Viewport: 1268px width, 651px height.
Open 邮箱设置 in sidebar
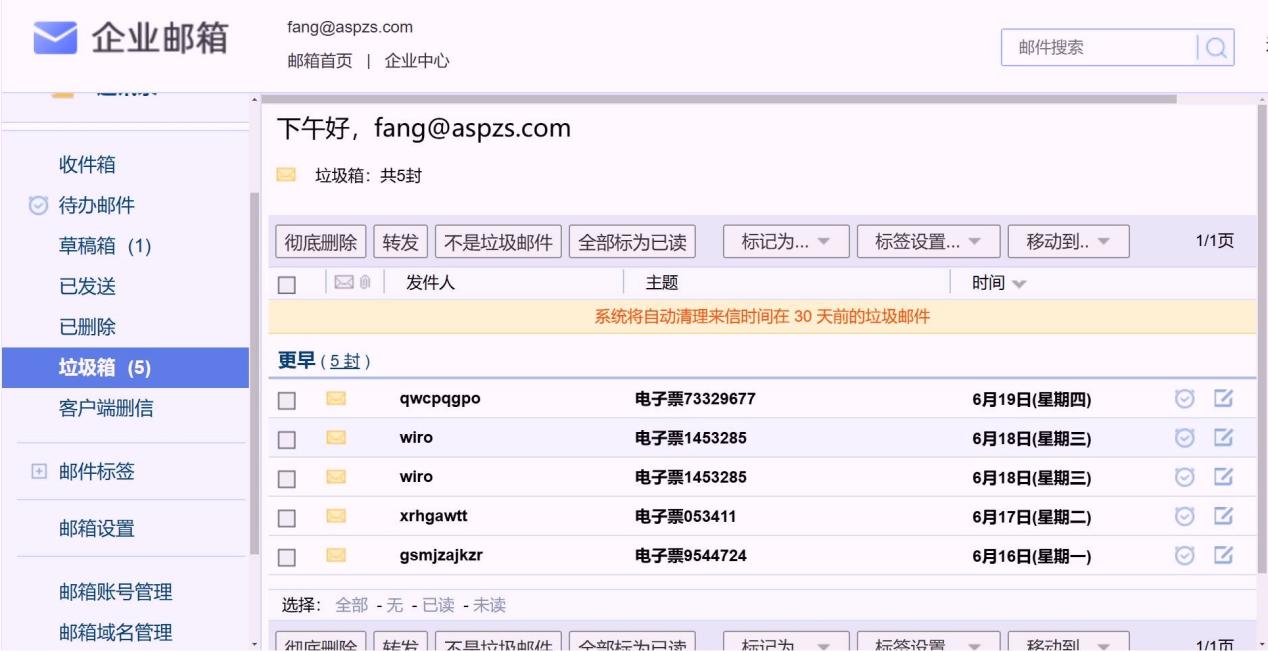97,529
